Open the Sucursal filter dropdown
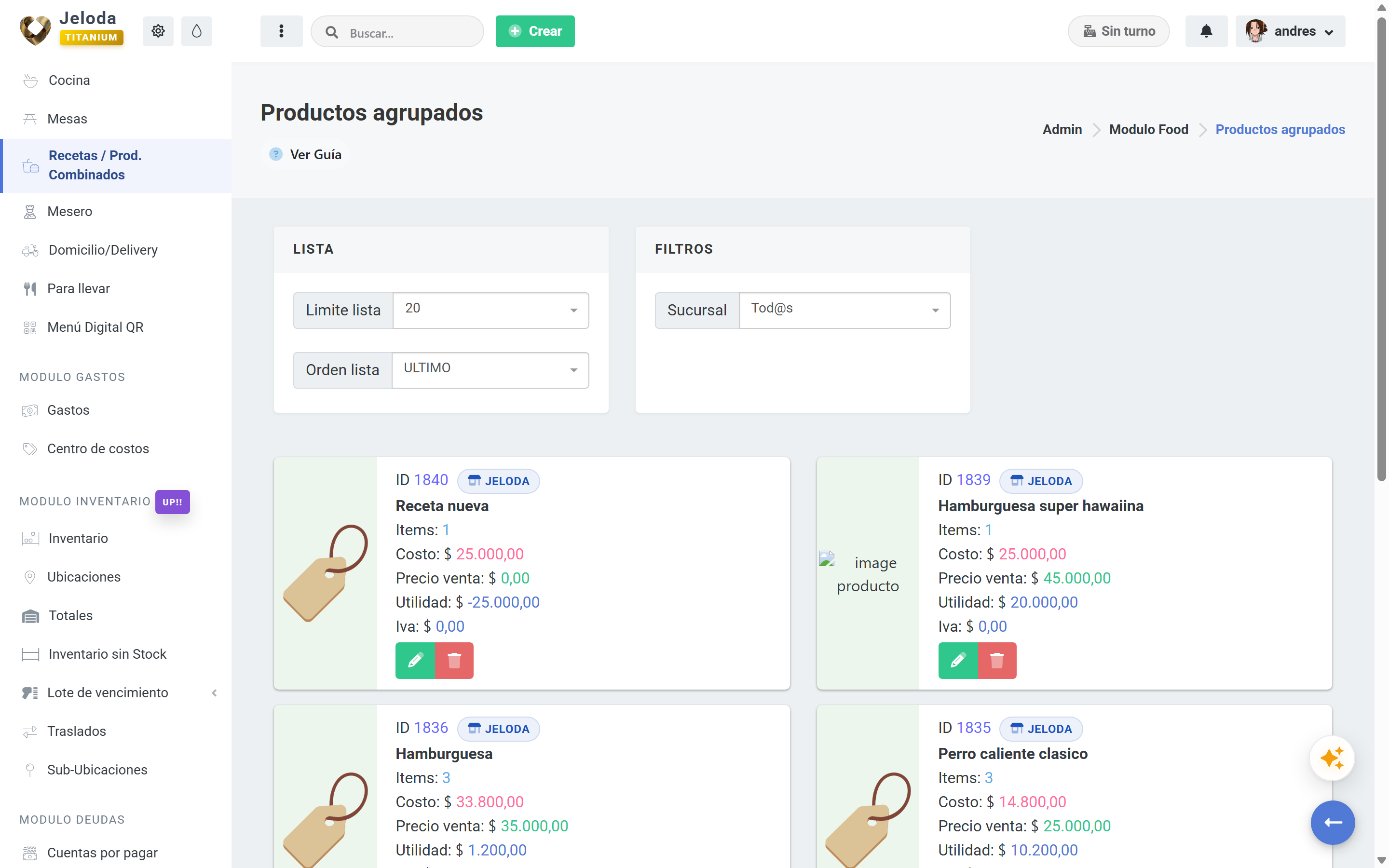This screenshot has height=868, width=1389. [845, 310]
